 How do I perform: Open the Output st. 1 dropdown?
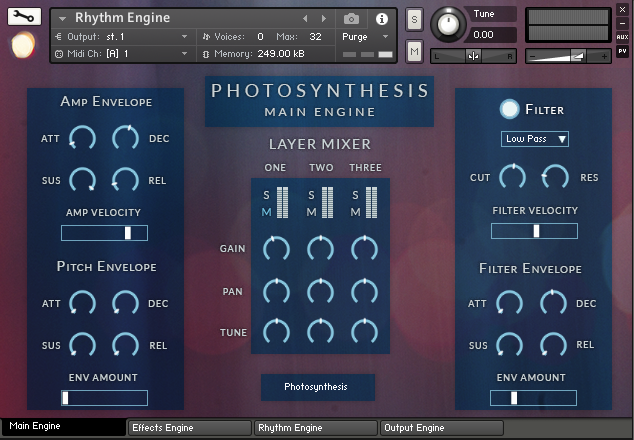pos(123,37)
